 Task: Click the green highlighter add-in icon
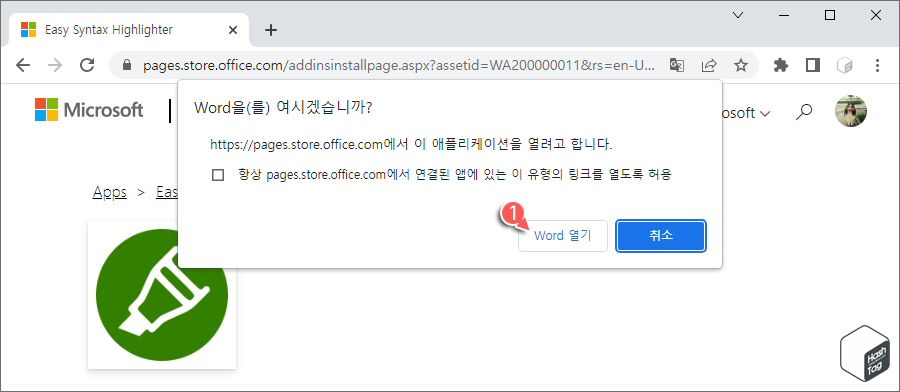click(162, 295)
